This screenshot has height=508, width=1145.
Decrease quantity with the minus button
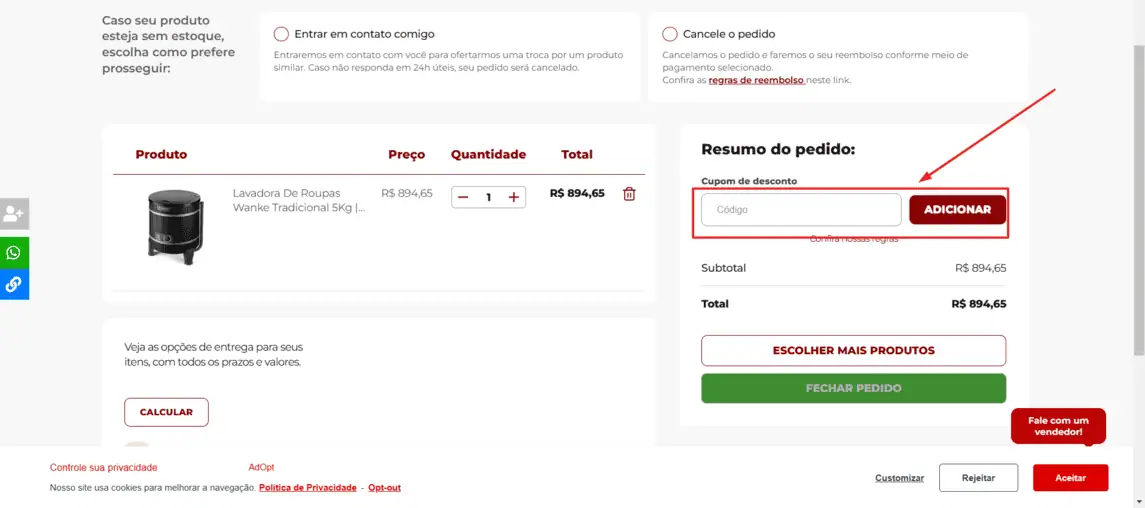point(463,197)
